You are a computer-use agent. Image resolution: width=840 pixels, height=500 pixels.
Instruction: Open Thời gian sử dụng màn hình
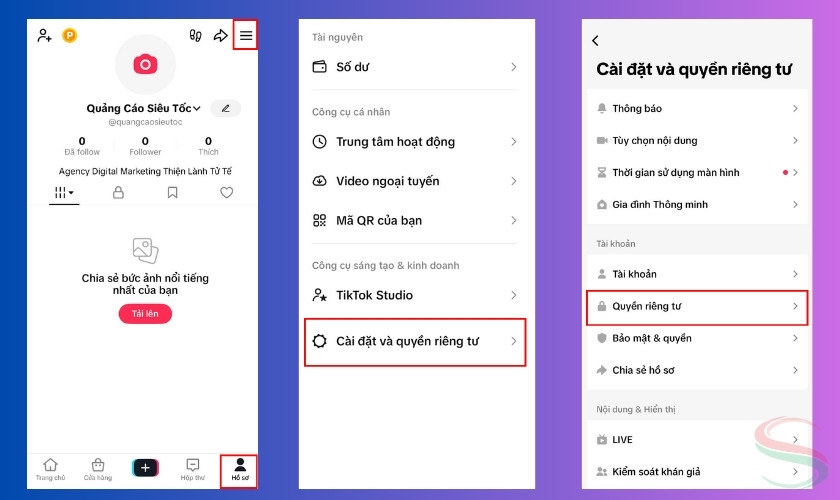[697, 173]
